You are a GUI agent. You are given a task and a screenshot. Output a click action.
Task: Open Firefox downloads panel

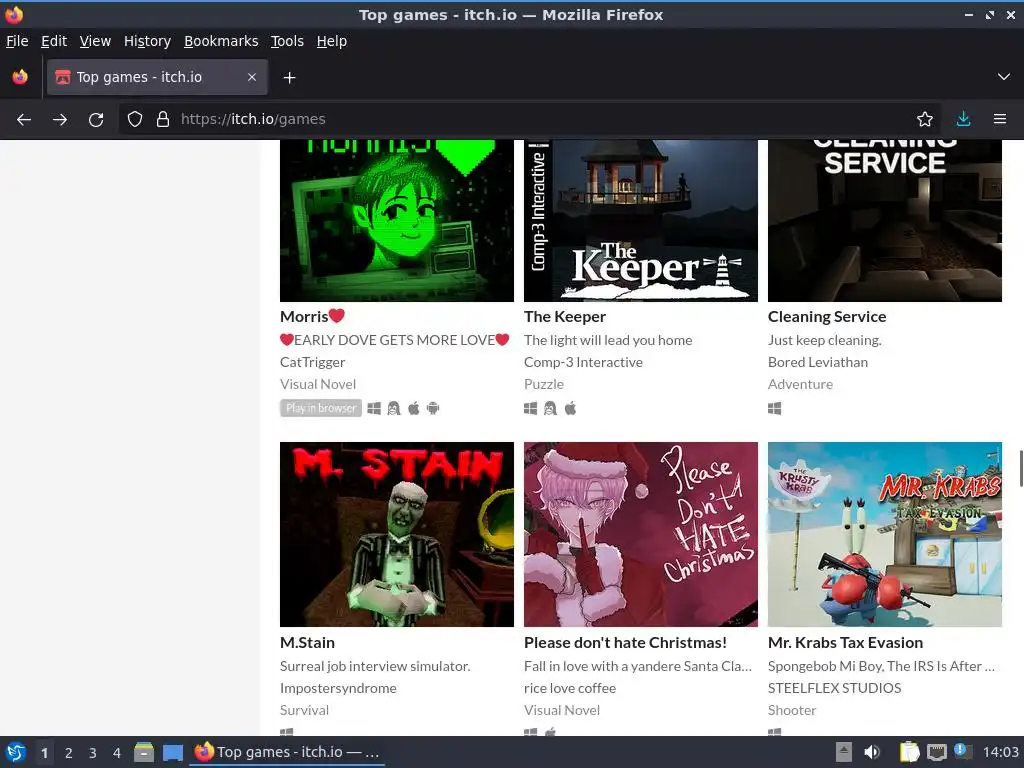tap(963, 119)
